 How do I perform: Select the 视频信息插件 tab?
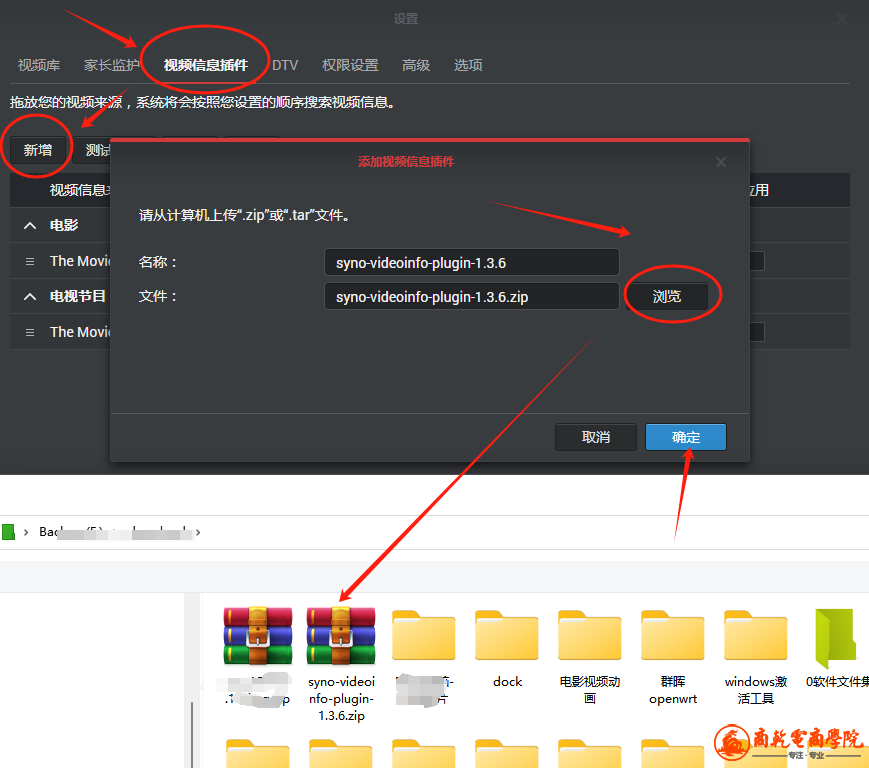[206, 65]
